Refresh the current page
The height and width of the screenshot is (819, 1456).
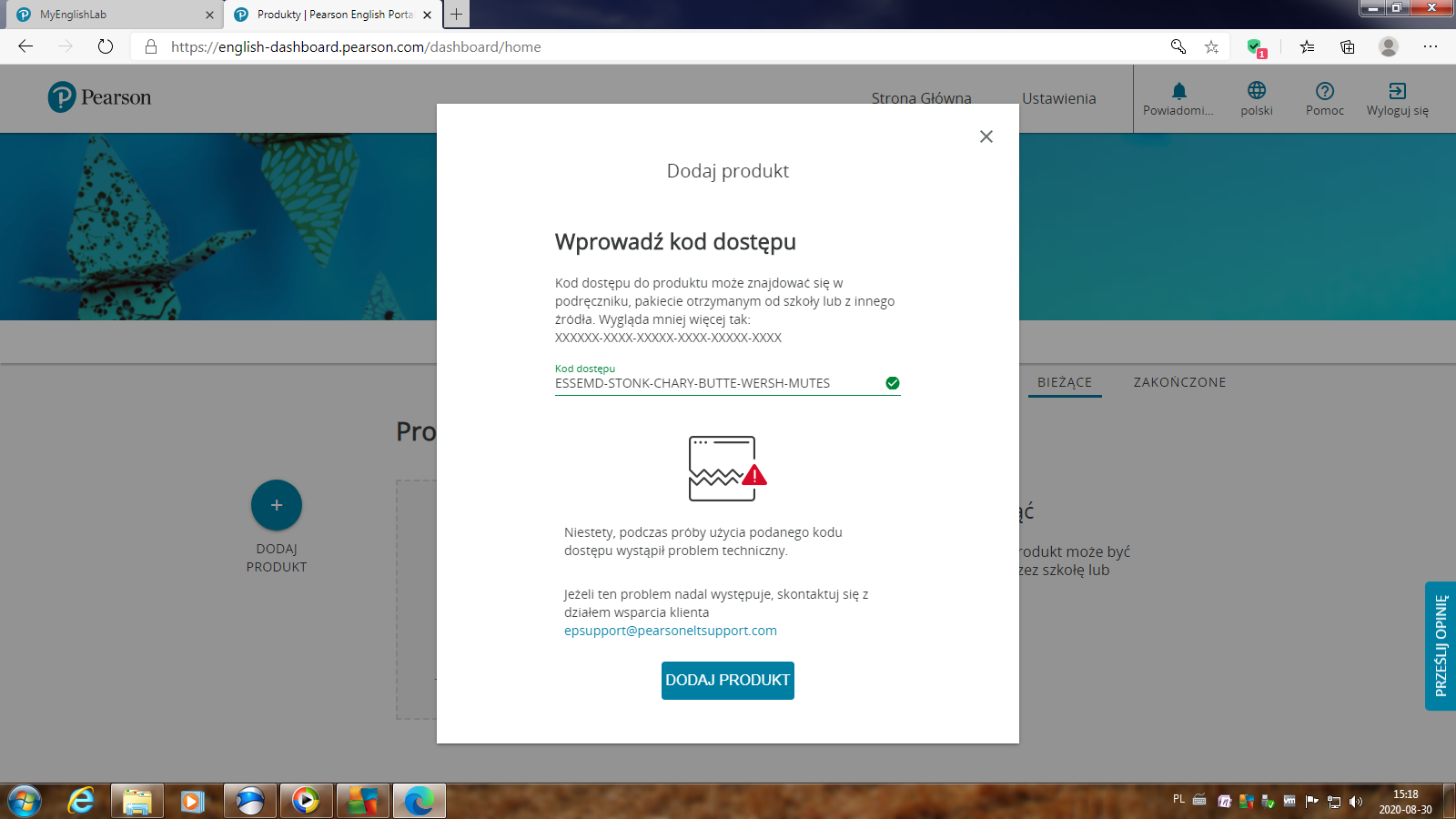106,46
